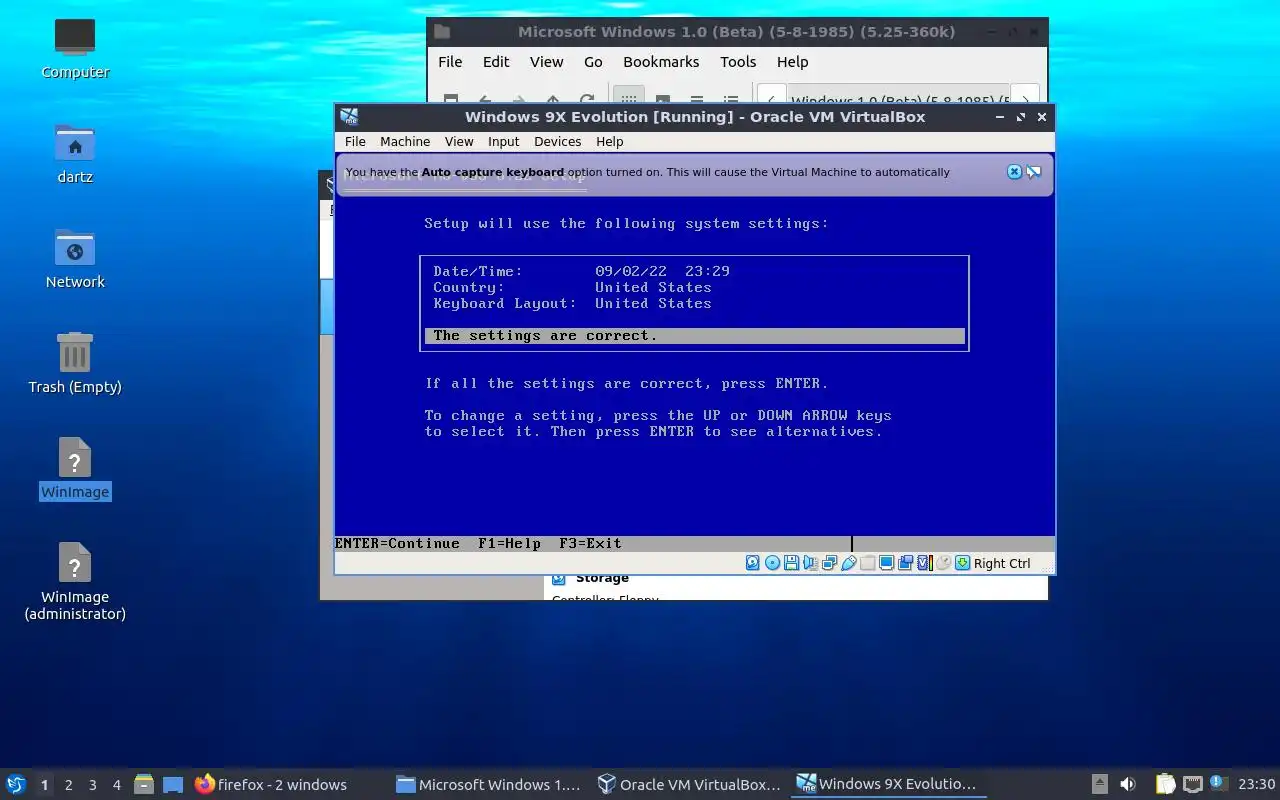Open the Devices menu in VirtualBox
Viewport: 1280px width, 800px height.
tap(558, 141)
